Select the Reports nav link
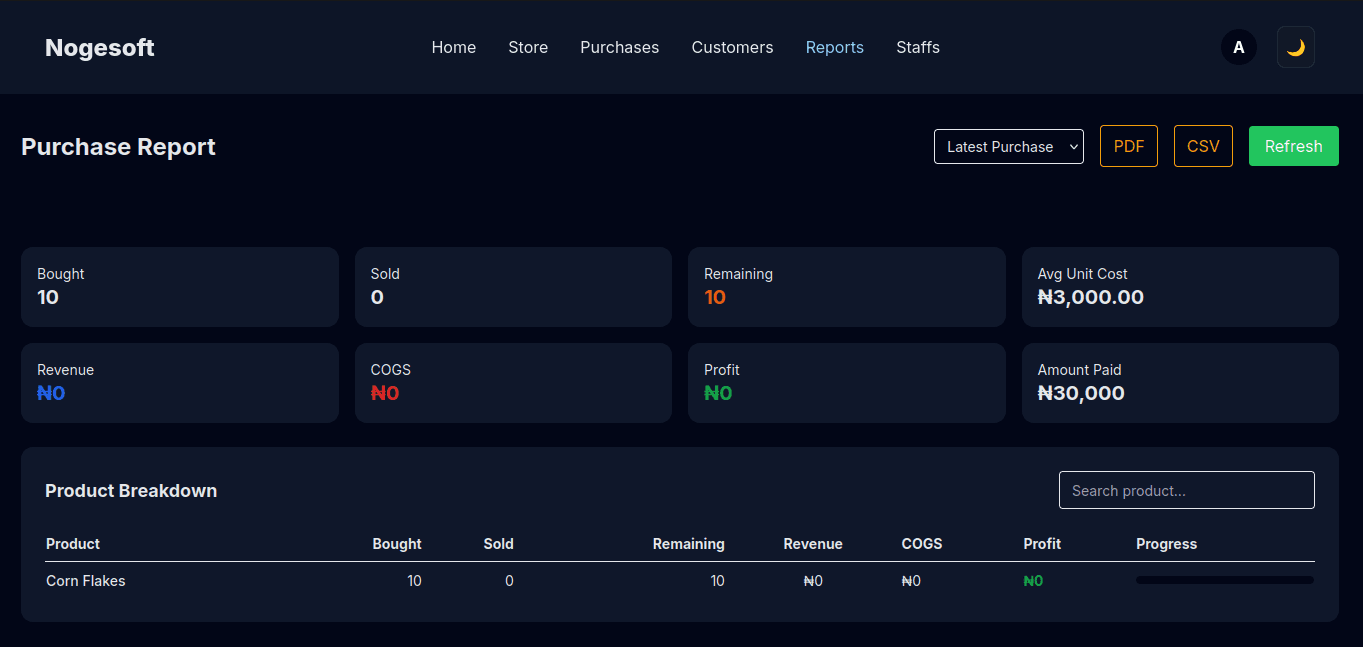The image size is (1363, 647). [834, 47]
